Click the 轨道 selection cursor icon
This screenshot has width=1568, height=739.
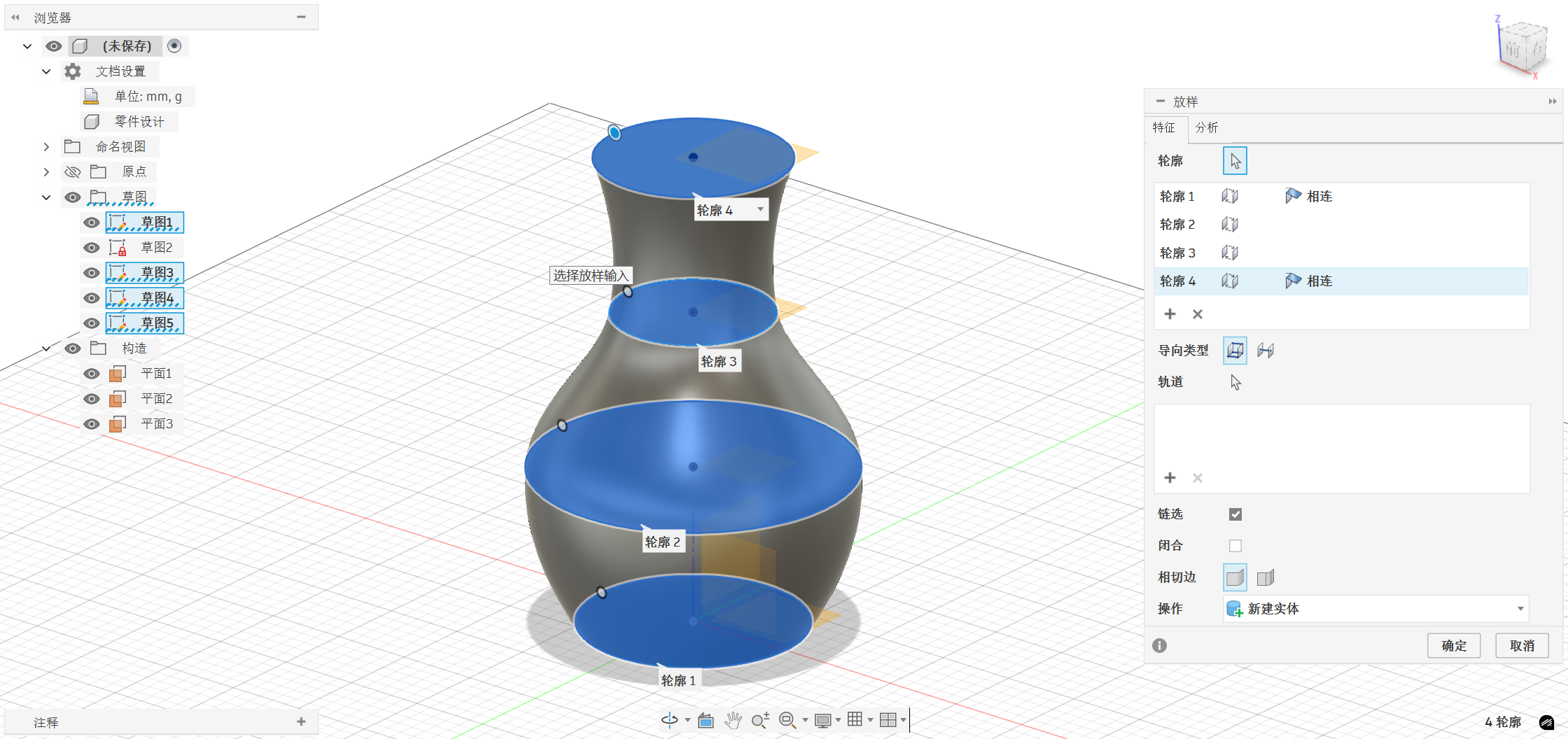pos(1235,382)
